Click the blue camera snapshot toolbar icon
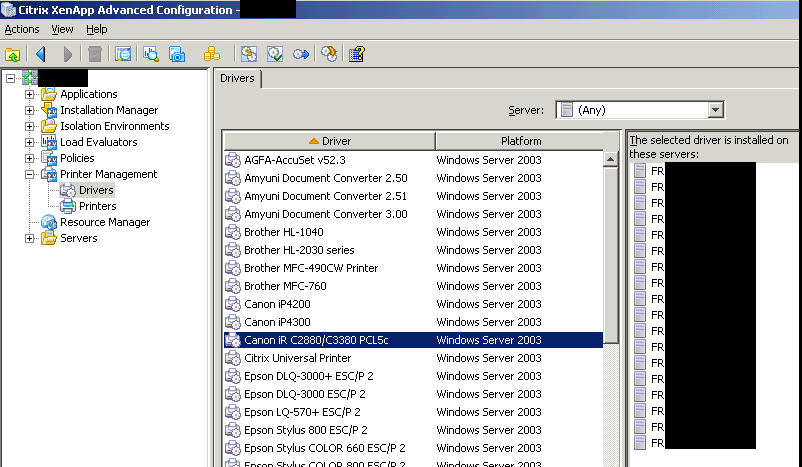The width and height of the screenshot is (802, 467). coord(177,54)
